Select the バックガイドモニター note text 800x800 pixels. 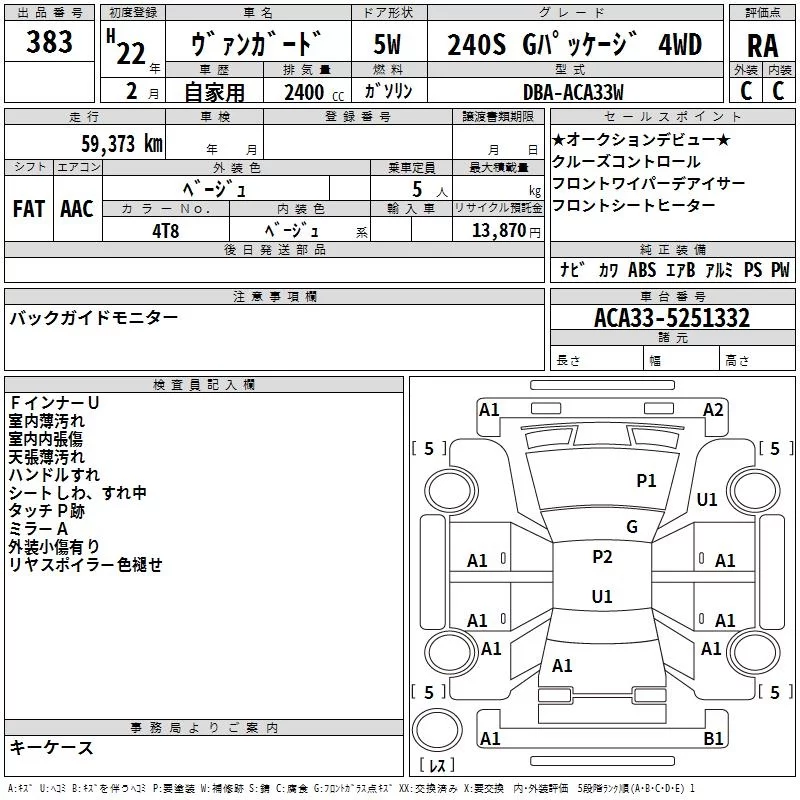coord(94,318)
